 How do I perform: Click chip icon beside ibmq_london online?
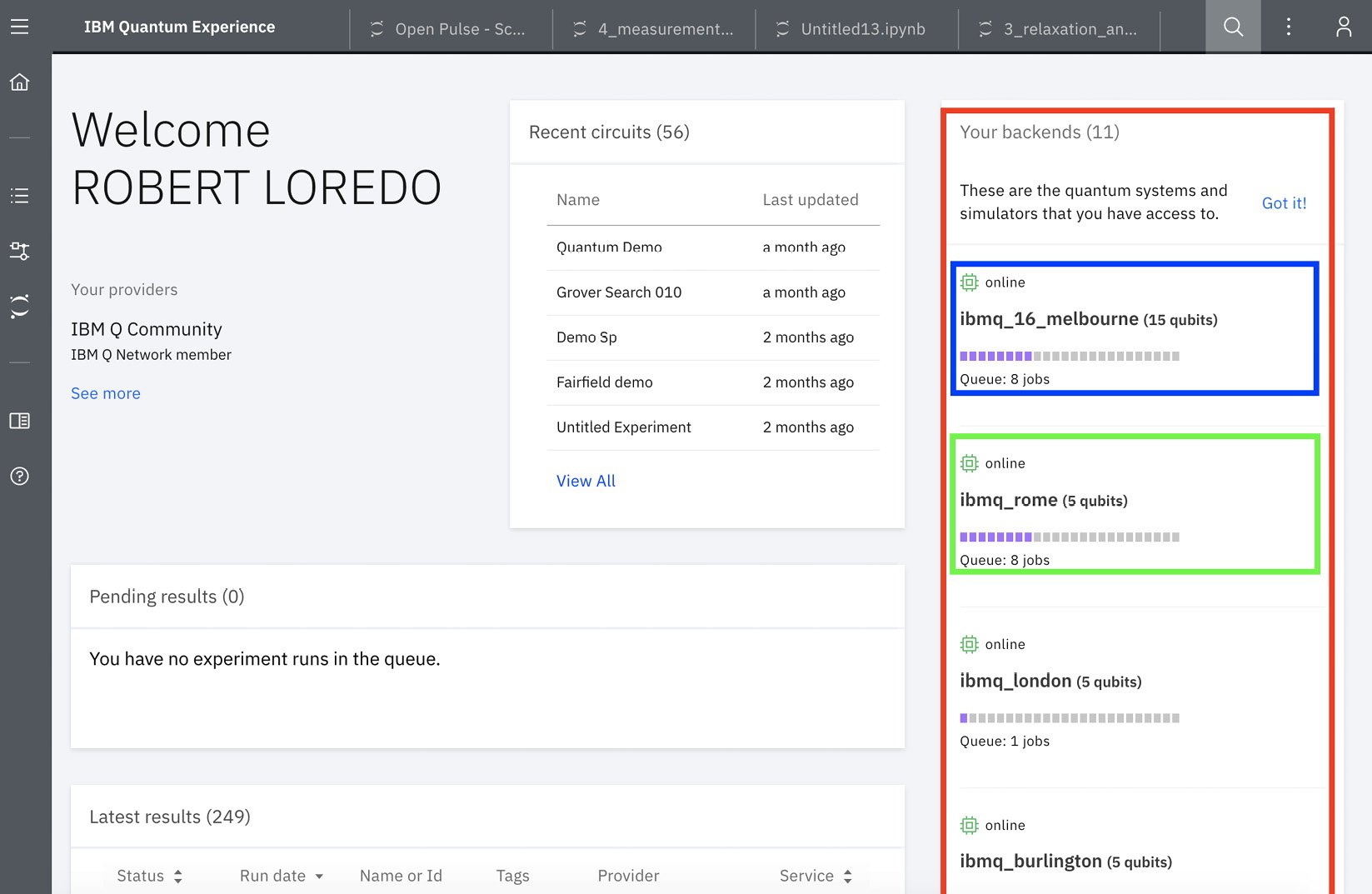[969, 644]
